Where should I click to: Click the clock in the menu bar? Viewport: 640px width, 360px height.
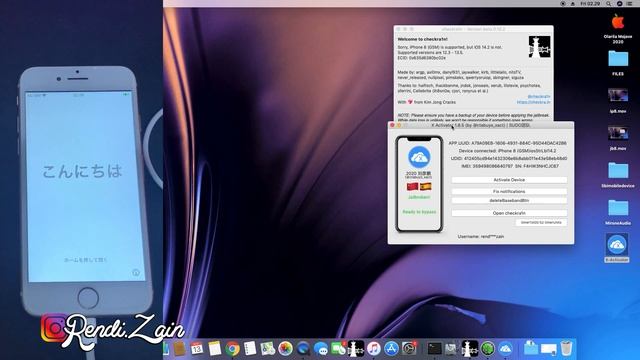pyautogui.click(x=590, y=3)
